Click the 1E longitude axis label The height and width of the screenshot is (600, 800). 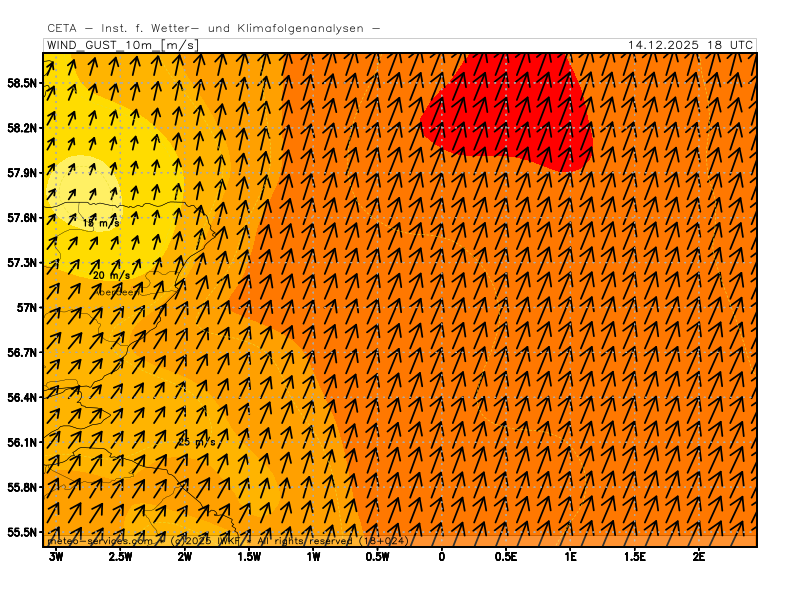570,556
